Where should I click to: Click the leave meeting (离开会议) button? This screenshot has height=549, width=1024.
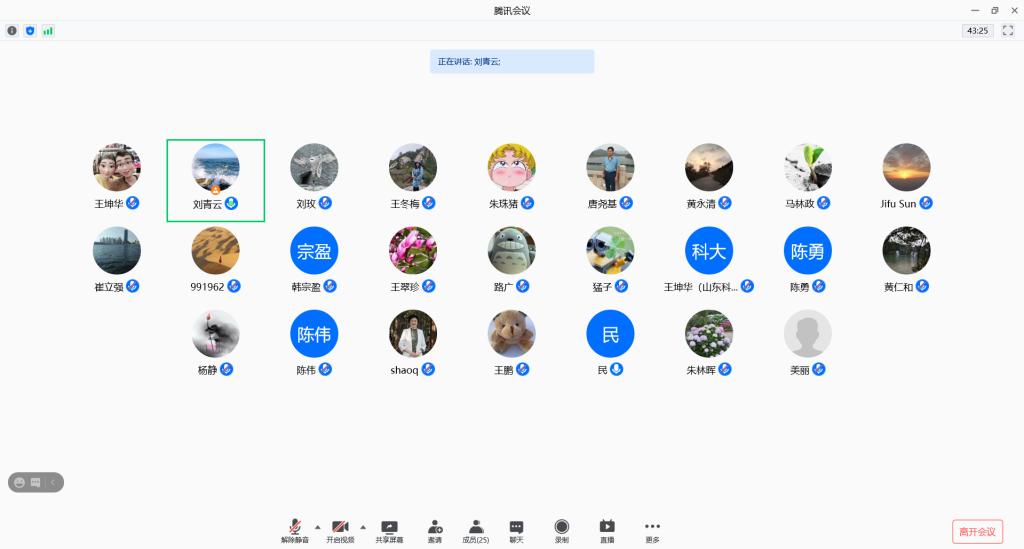point(977,531)
